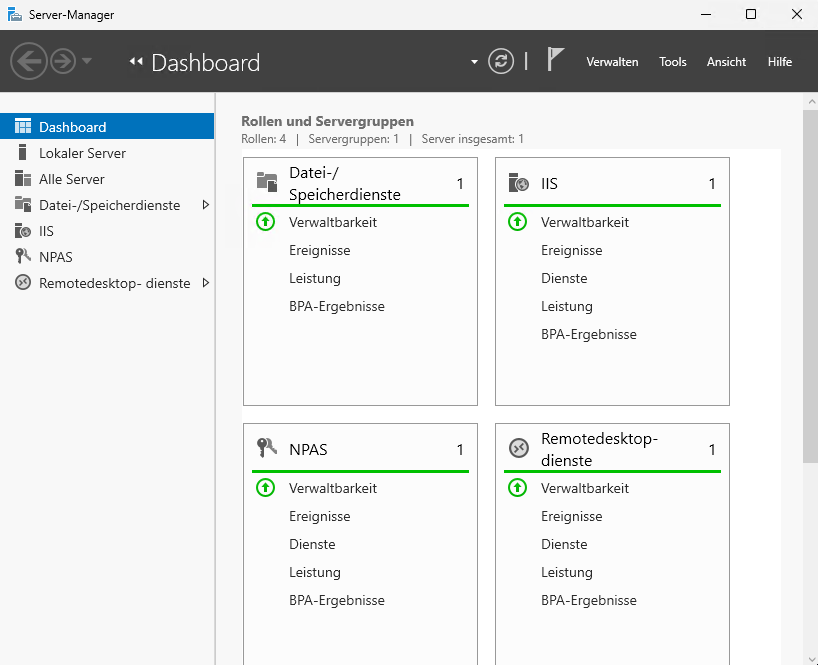Open the dropdown arrow beside refresh
The image size is (818, 665).
tap(474, 62)
